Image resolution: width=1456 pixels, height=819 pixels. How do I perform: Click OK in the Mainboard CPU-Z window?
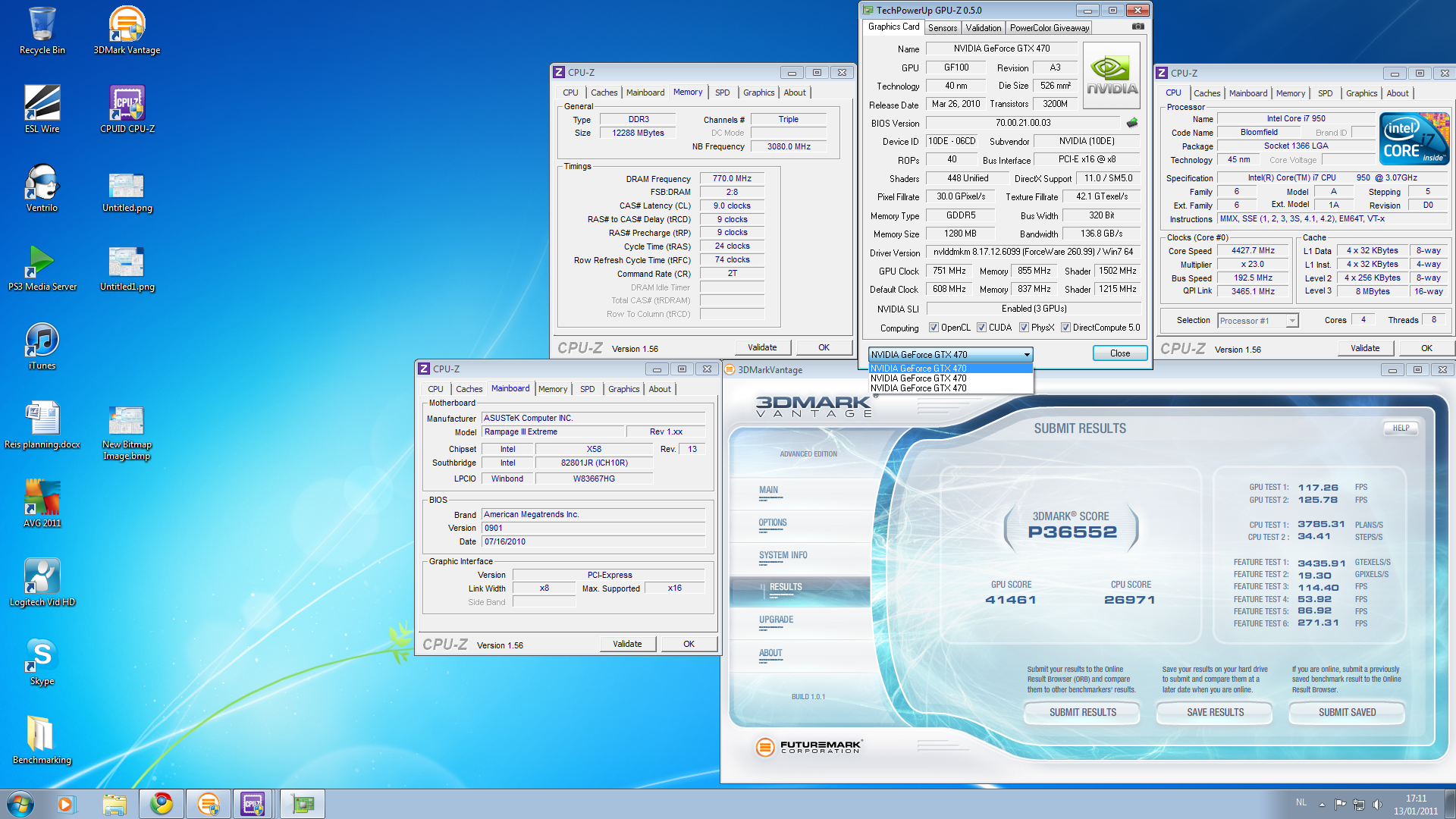tap(689, 644)
